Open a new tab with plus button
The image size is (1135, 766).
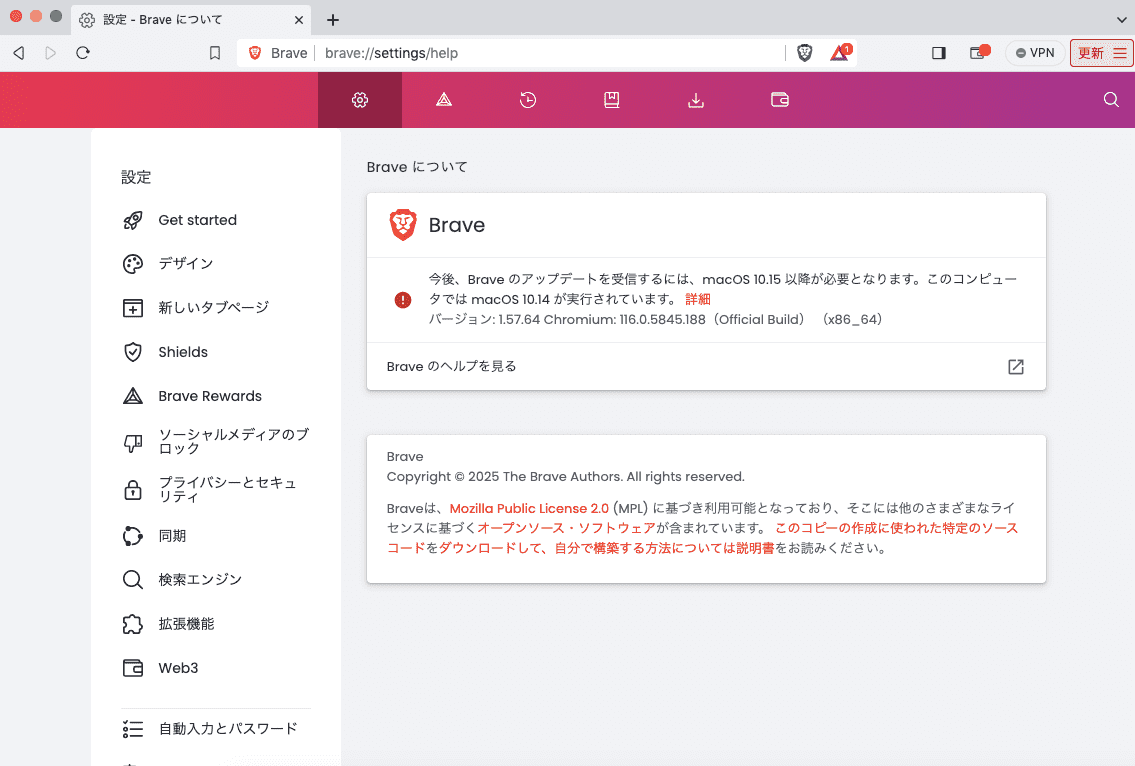[x=333, y=20]
